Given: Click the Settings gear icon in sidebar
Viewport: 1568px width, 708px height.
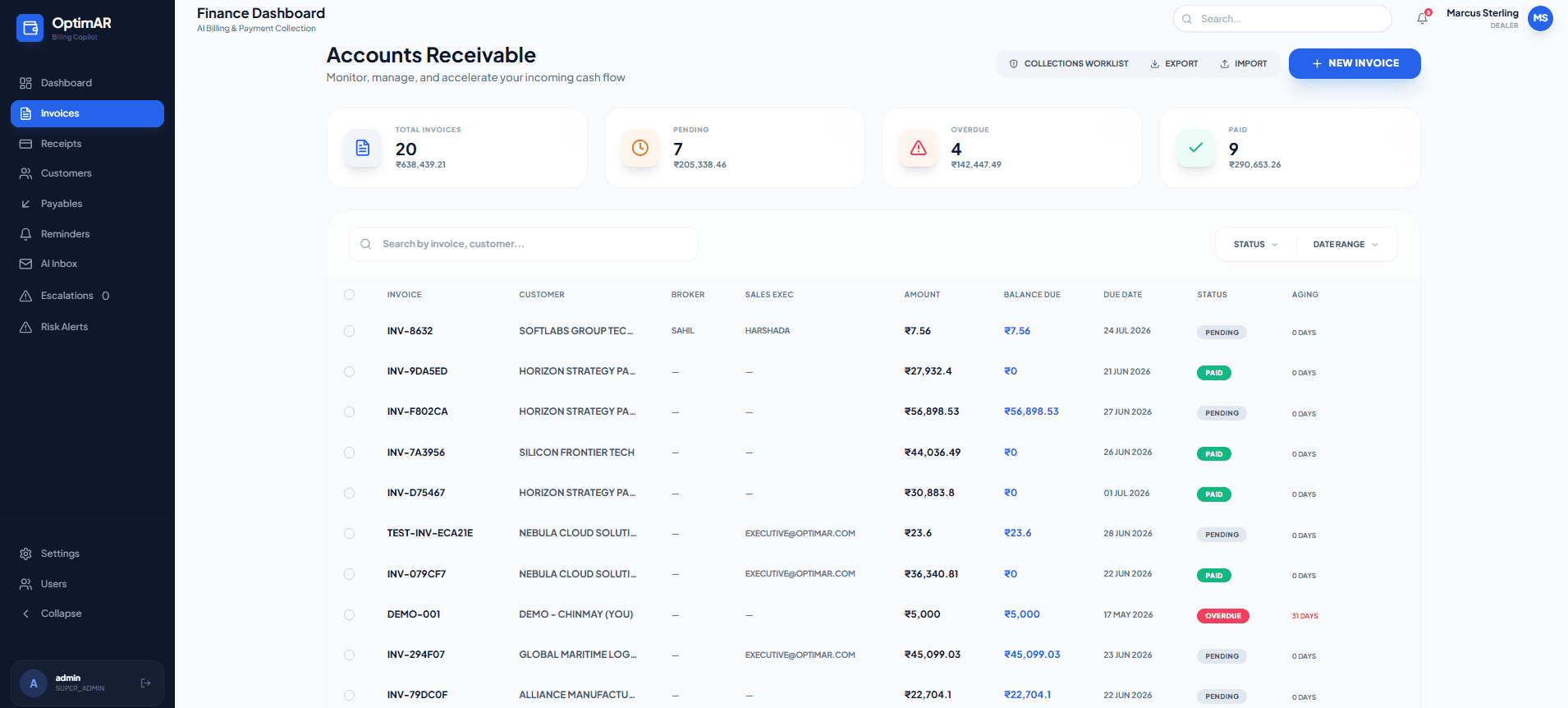Looking at the screenshot, I should pos(25,554).
